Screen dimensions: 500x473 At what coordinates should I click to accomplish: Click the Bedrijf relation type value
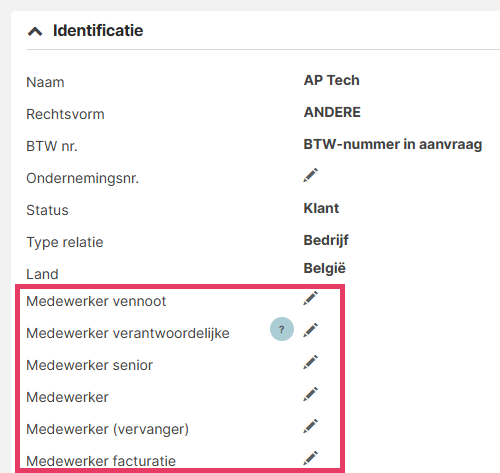(326, 241)
